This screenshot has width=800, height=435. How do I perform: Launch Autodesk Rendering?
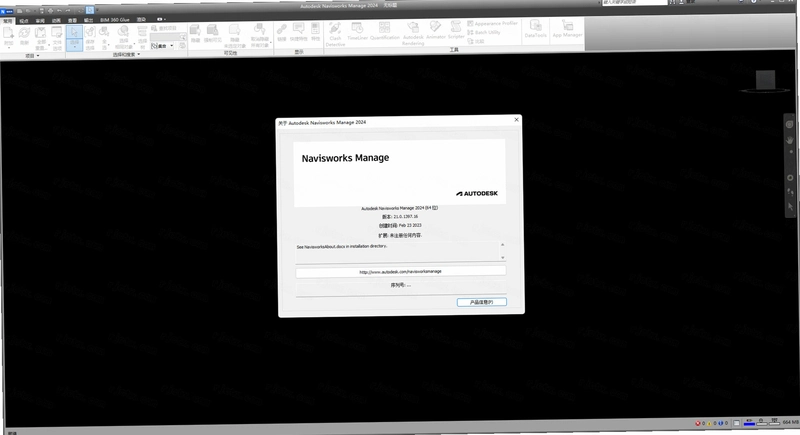point(413,34)
